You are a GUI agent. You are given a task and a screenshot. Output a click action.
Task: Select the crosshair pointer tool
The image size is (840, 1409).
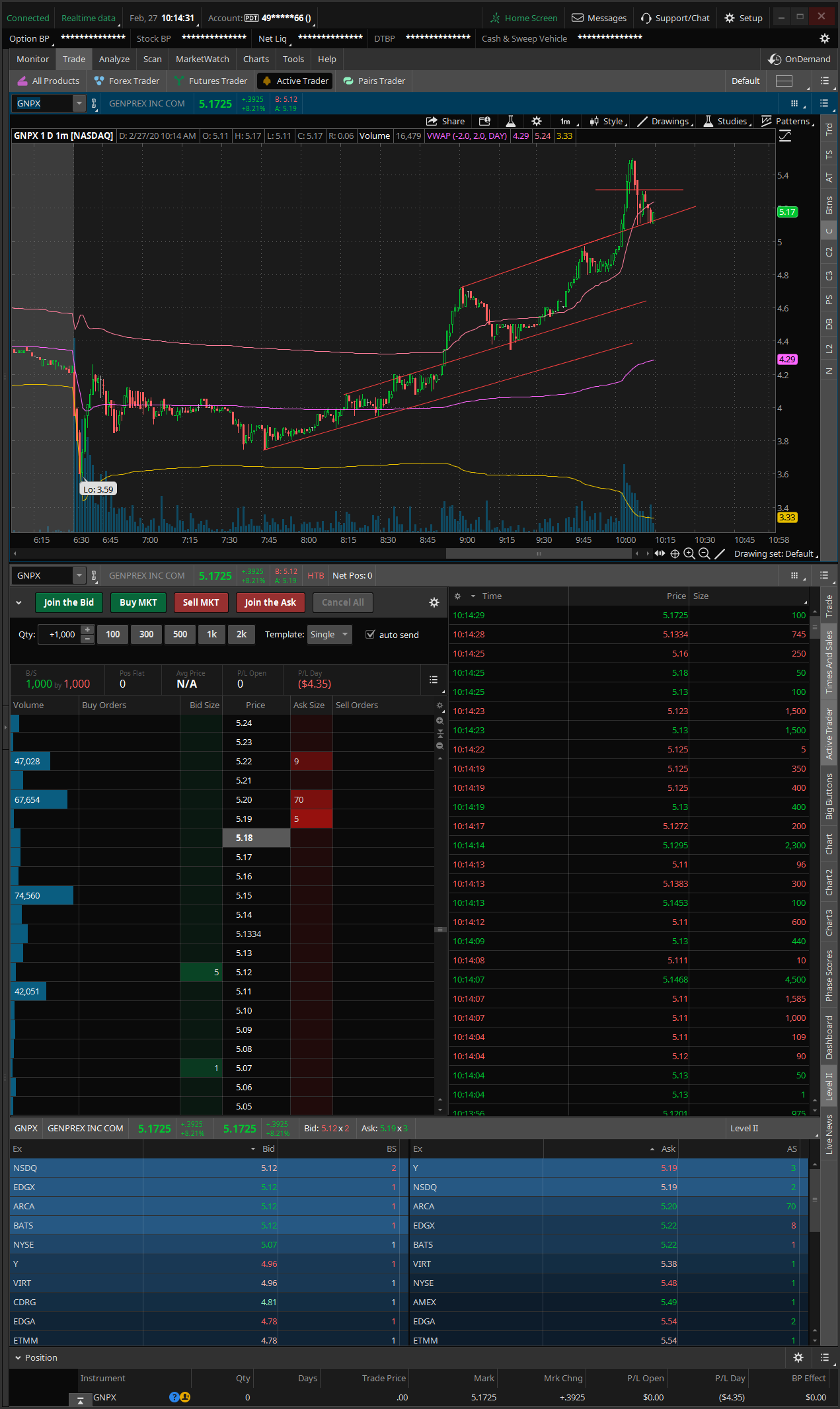675,553
